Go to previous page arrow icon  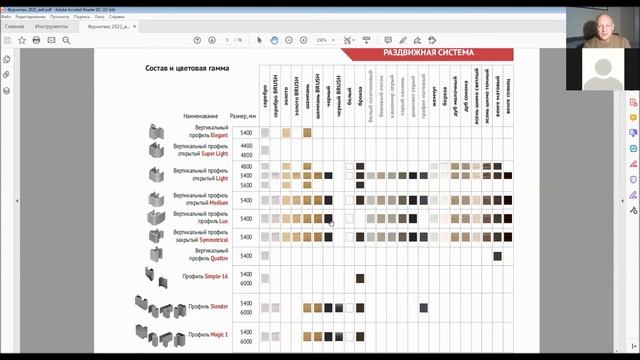(x=197, y=40)
